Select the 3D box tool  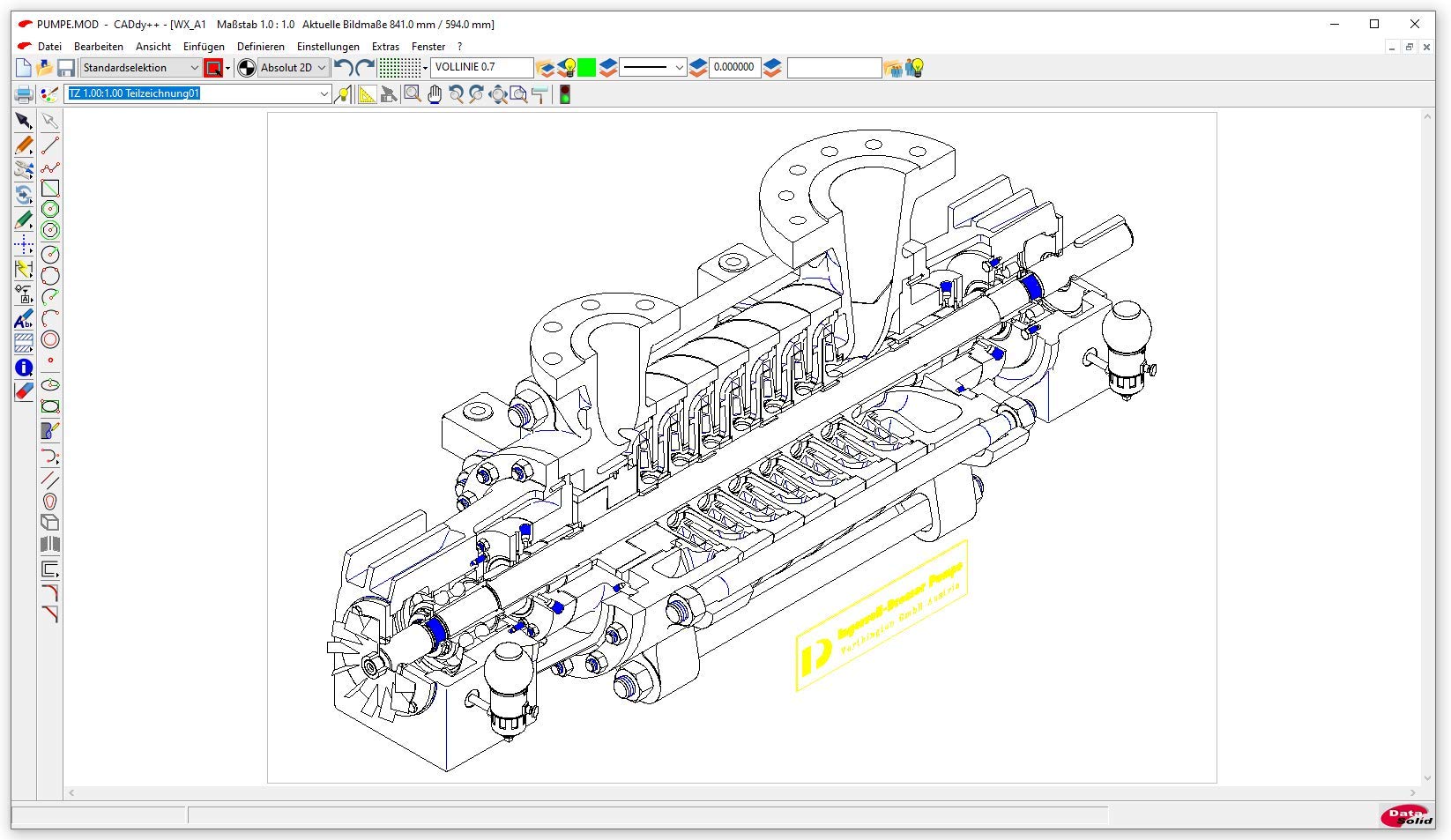[x=50, y=522]
